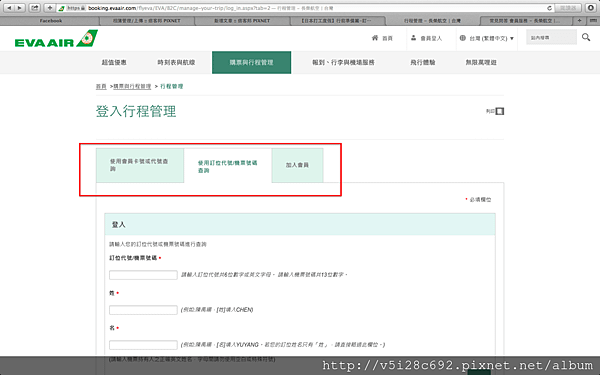
Task: Switch to the Facebook browser tab
Action: point(51,21)
